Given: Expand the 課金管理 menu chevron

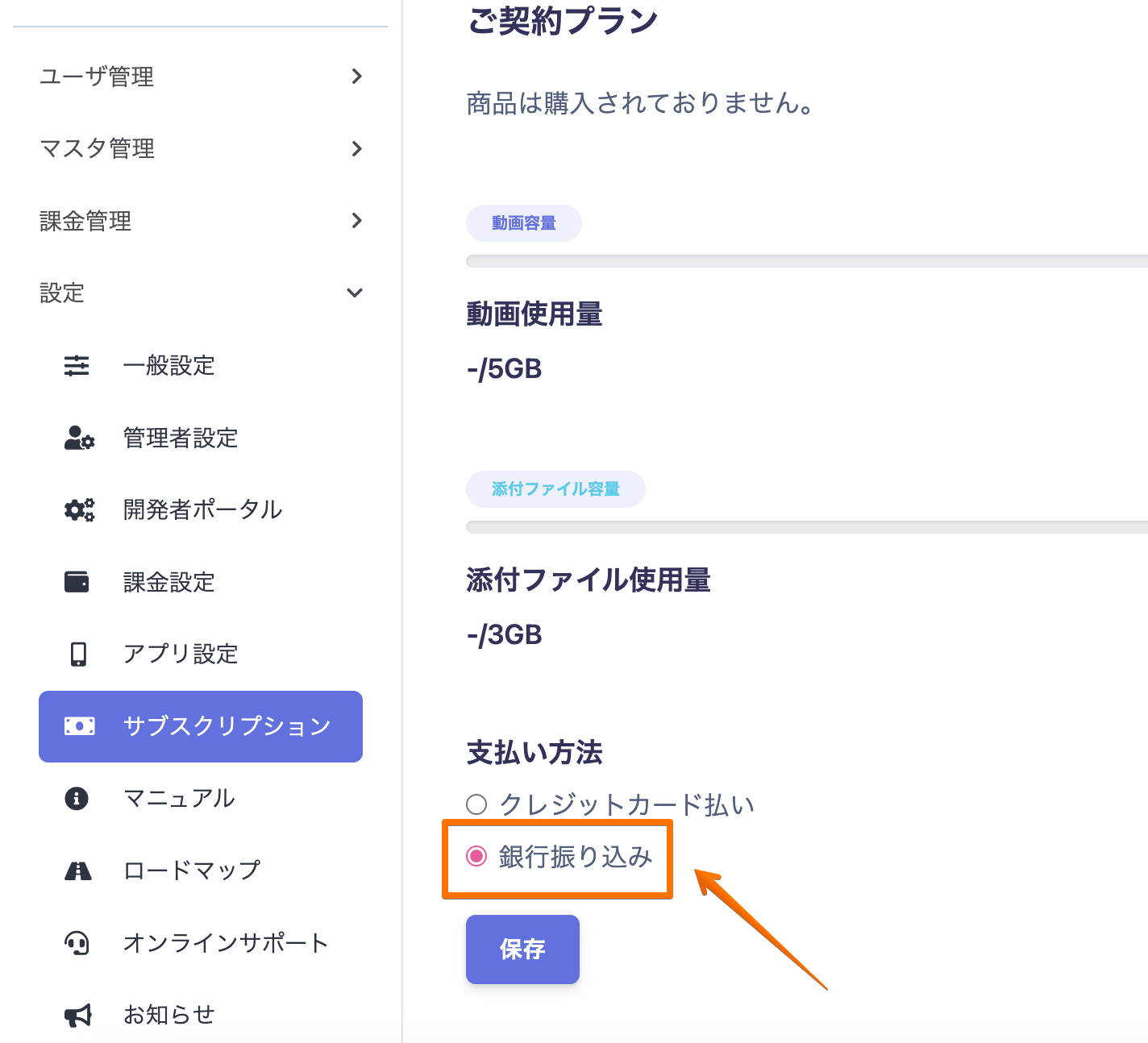Looking at the screenshot, I should coord(356,221).
